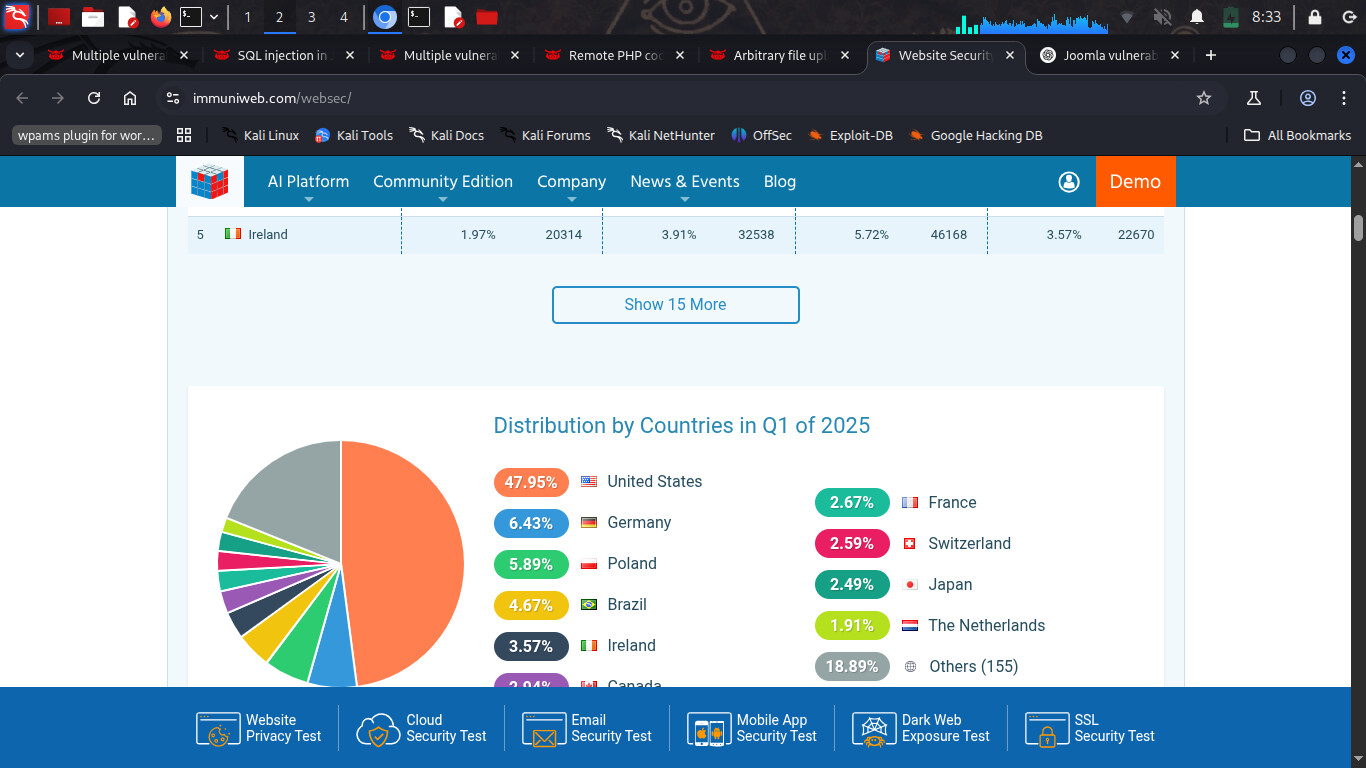Click the 4.67% Brazil color badge
This screenshot has height=768, width=1366.
click(531, 605)
